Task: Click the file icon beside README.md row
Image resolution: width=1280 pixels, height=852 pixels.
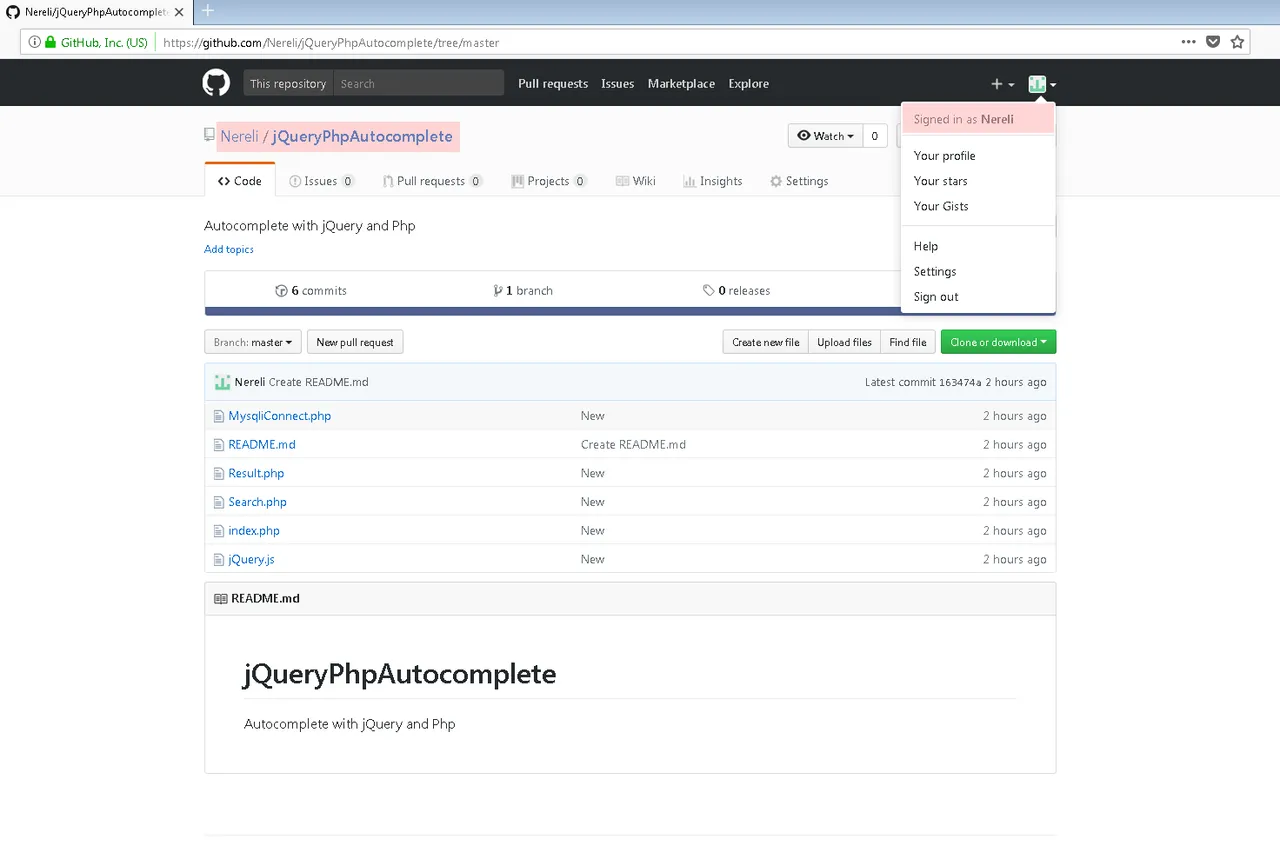Action: pos(219,445)
